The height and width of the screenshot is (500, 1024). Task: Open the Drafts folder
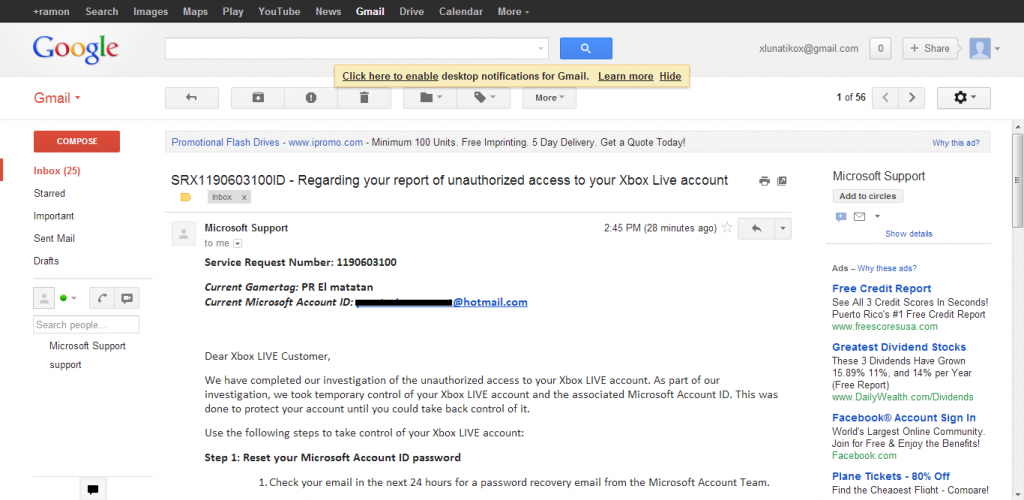46,261
